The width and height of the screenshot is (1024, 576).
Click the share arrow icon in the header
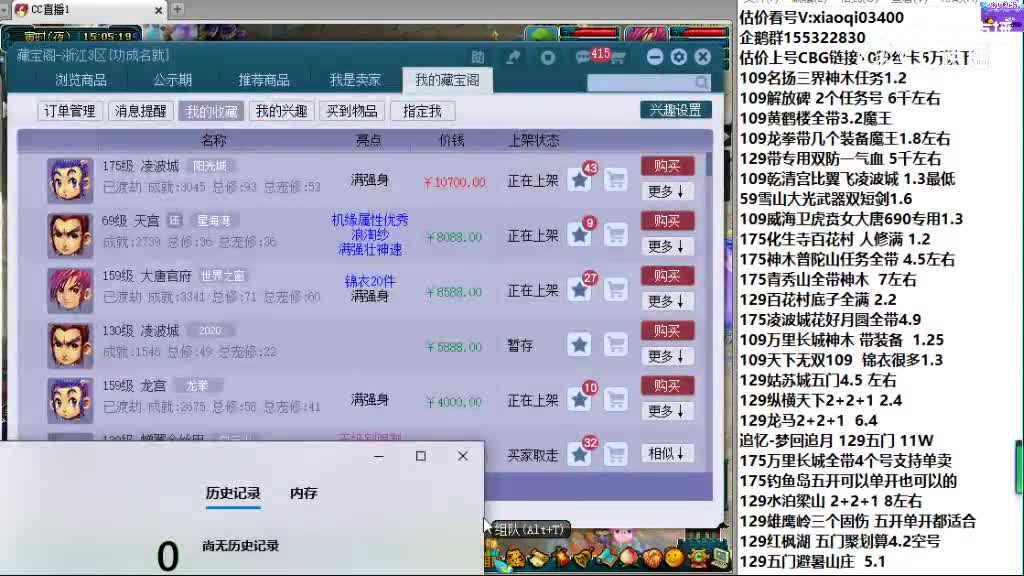tap(514, 56)
